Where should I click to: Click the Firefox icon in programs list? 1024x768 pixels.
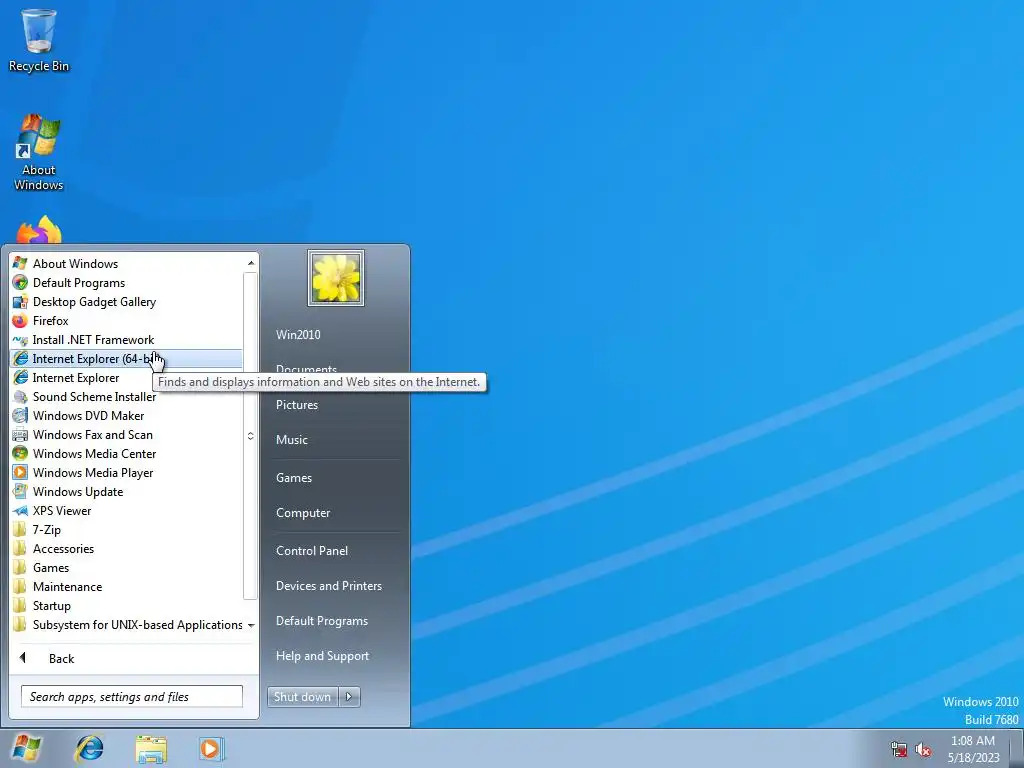tap(20, 320)
